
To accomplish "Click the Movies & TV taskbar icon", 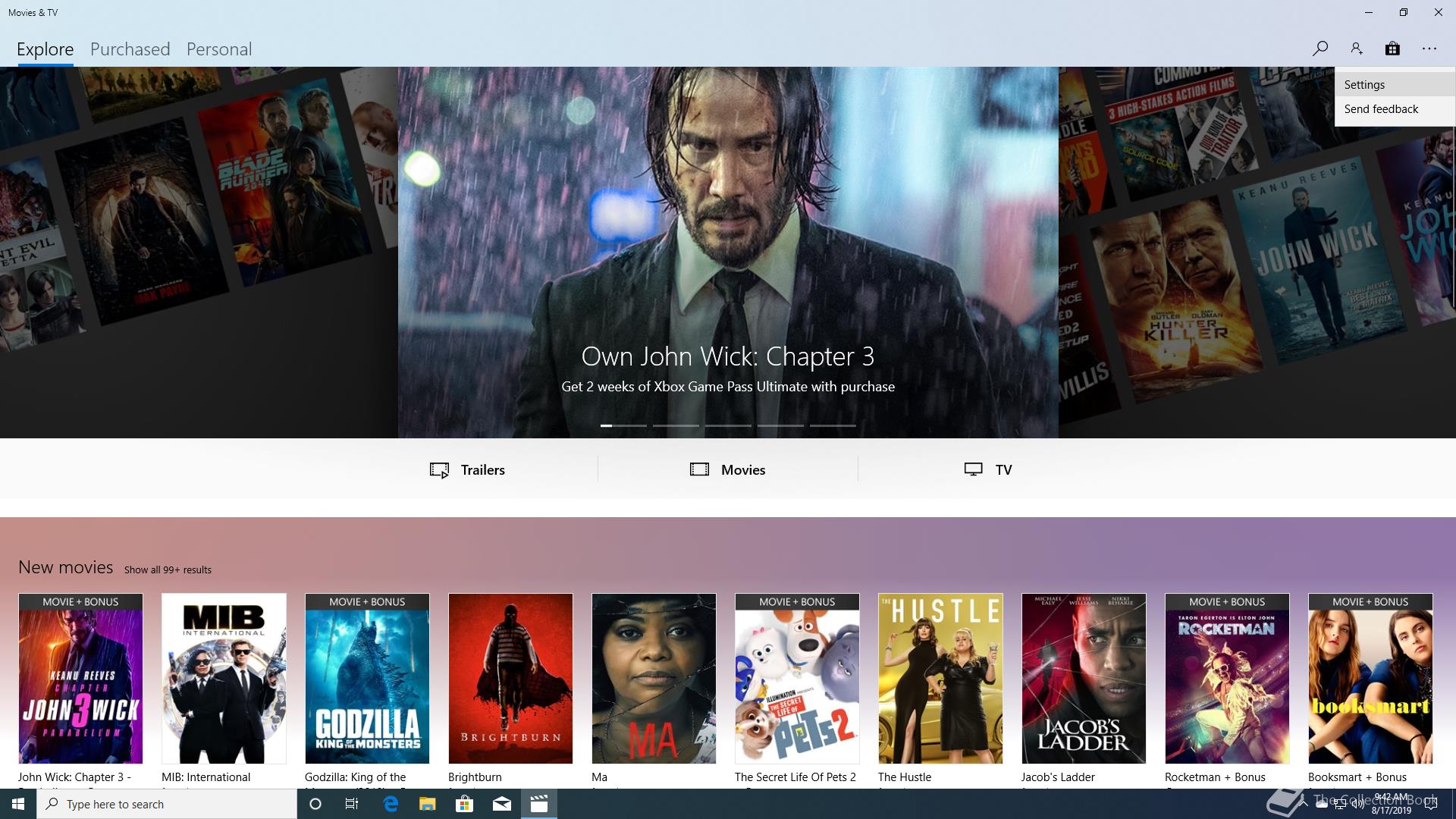I will coord(539,804).
